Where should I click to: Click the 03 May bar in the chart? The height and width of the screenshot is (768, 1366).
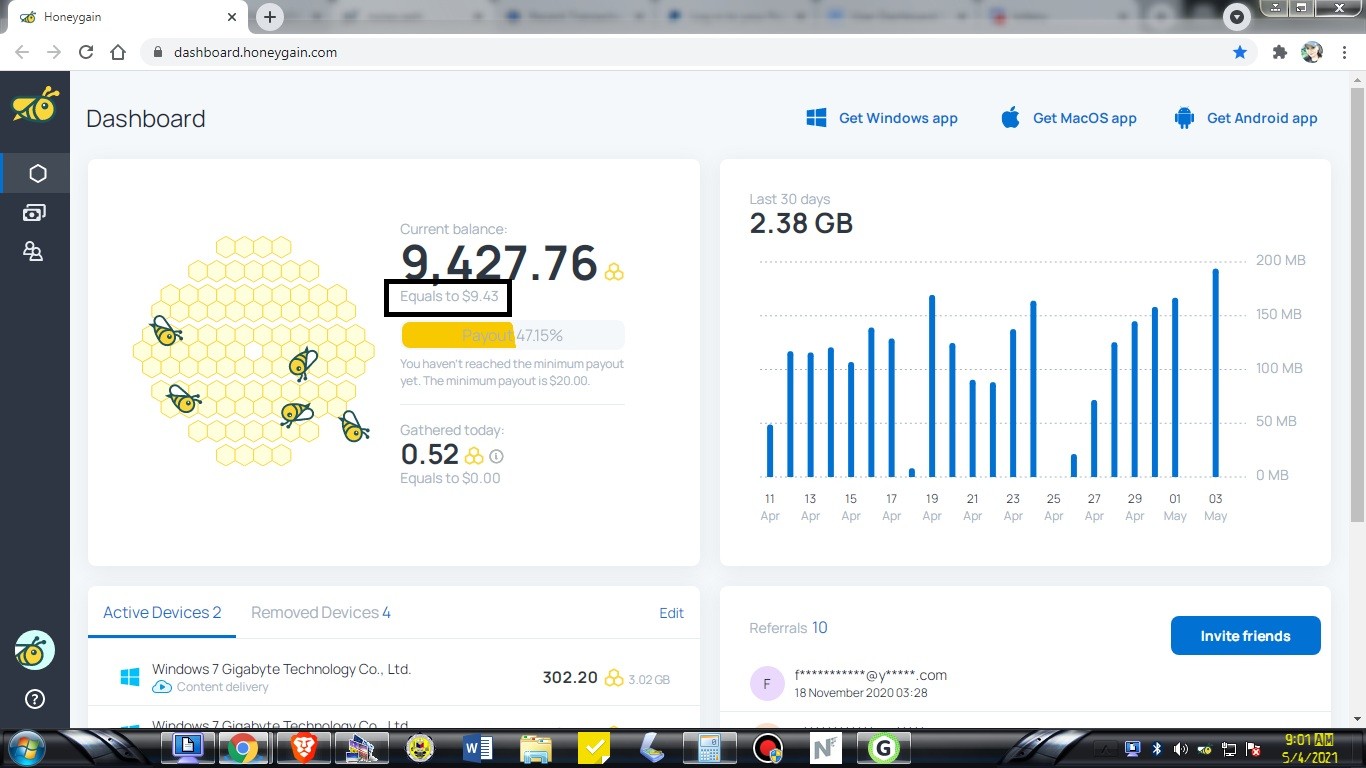1215,373
